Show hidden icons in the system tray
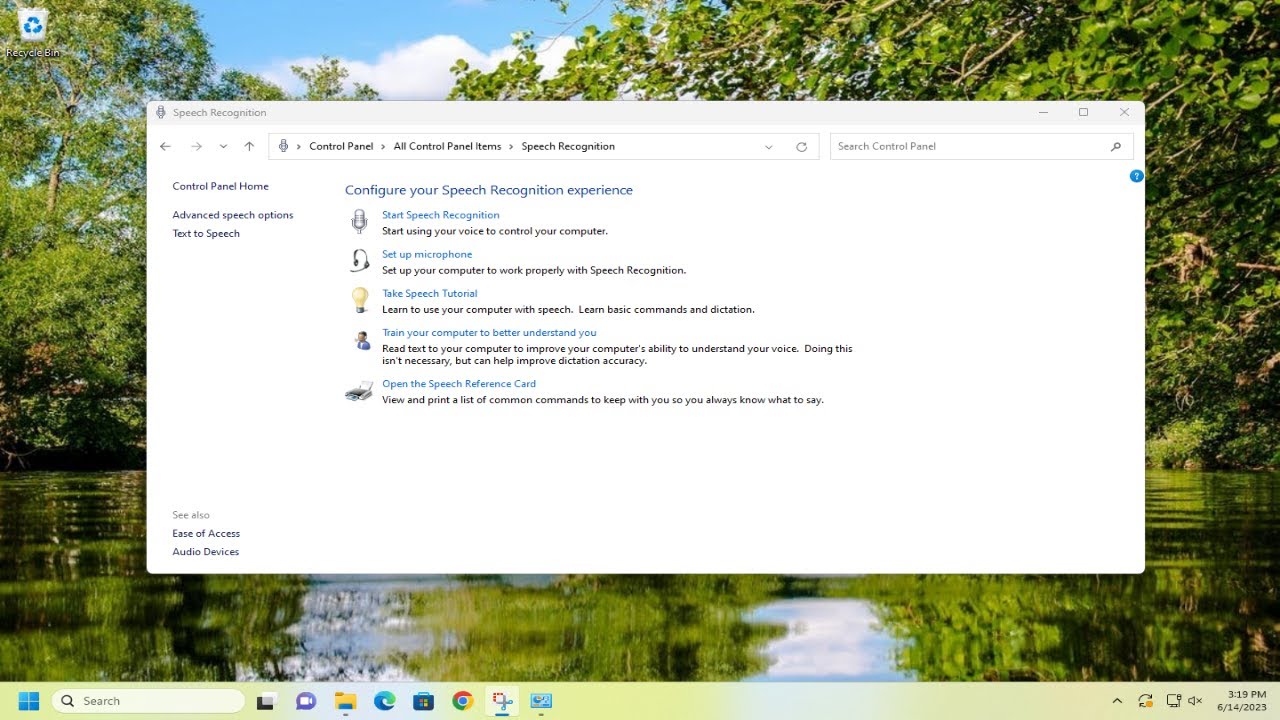 (x=1117, y=701)
